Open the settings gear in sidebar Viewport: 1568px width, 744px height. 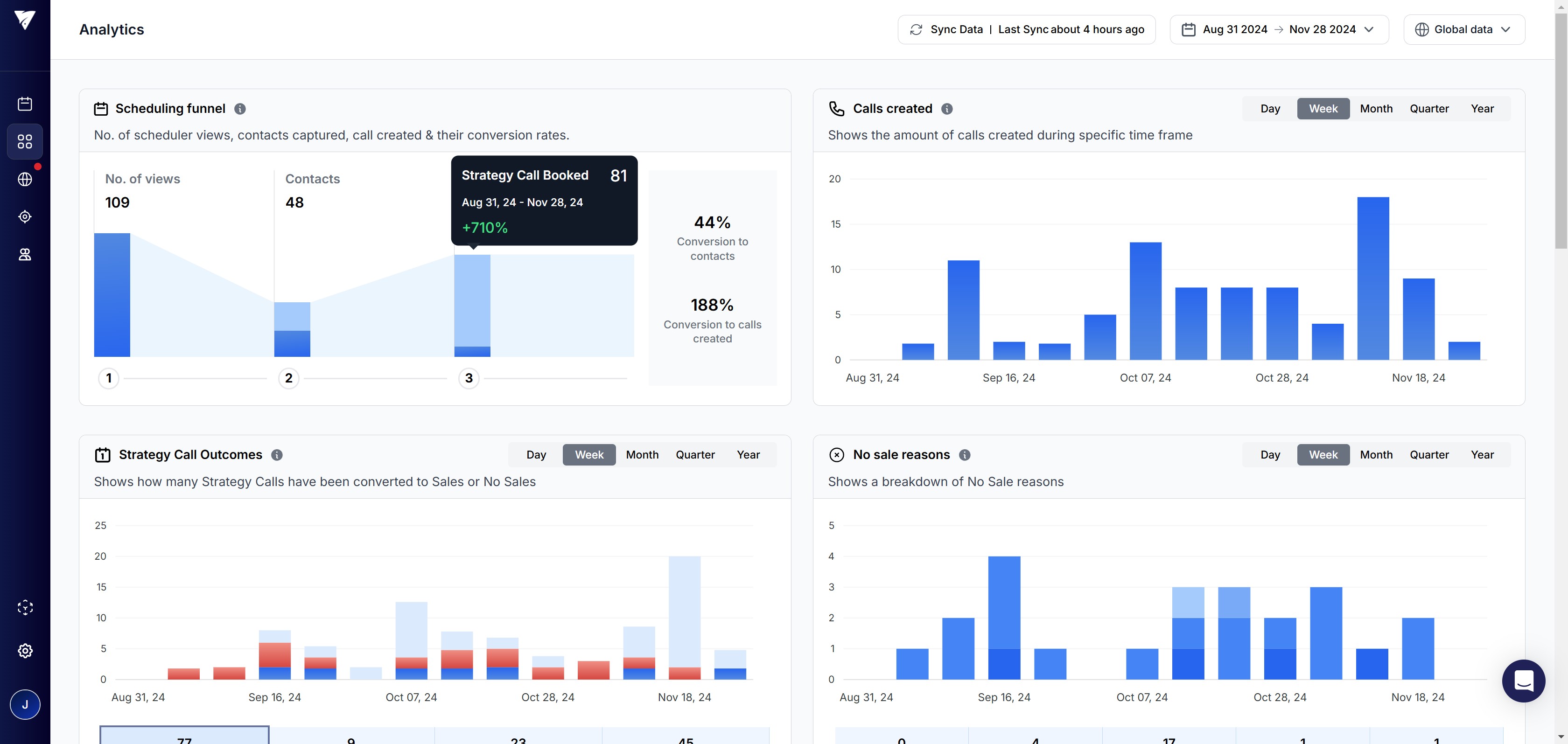coord(25,651)
